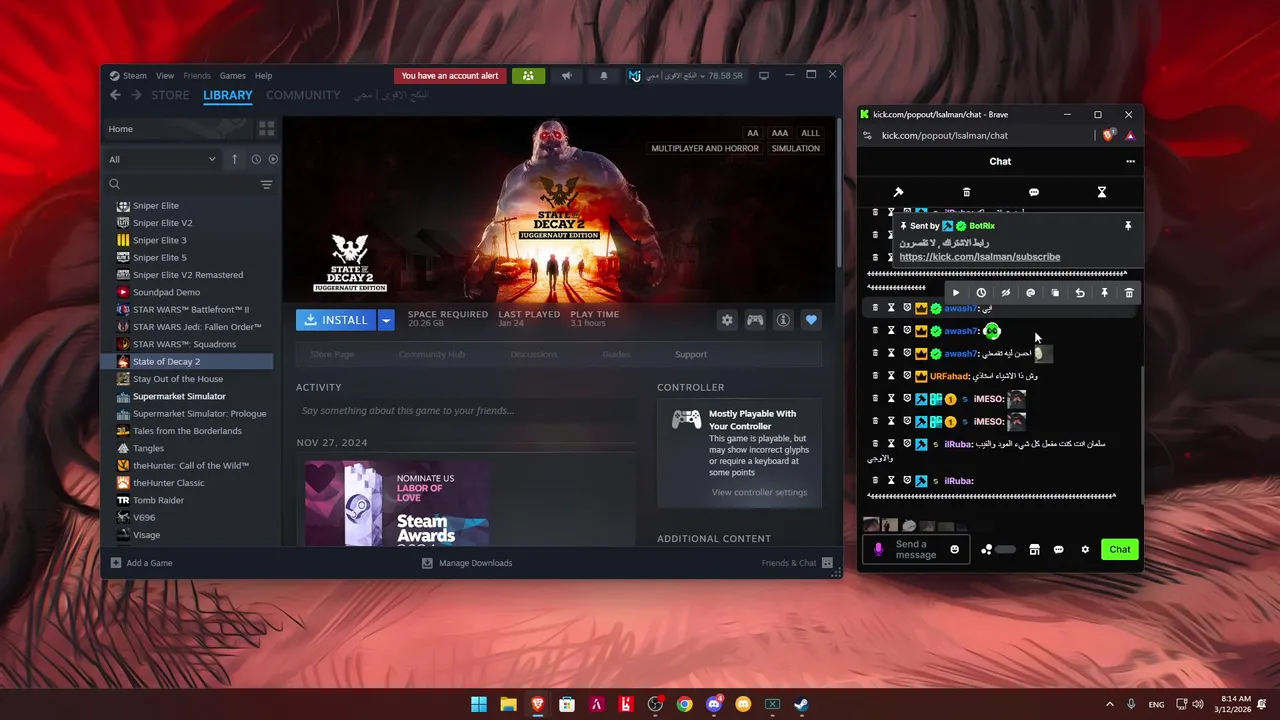Screen dimensions: 1280x720
Task: Open Windows Start button on taskbar
Action: 479,704
